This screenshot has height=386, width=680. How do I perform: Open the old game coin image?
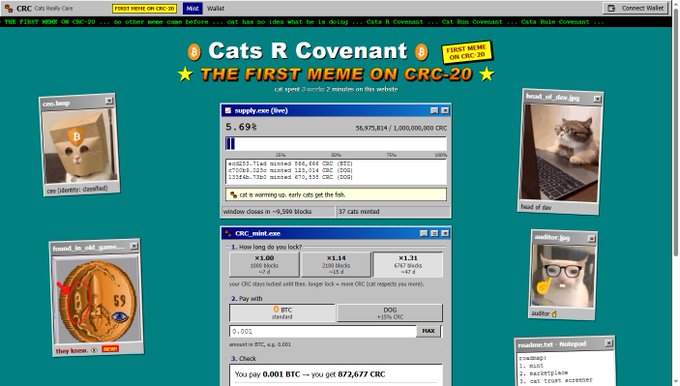coord(96,300)
